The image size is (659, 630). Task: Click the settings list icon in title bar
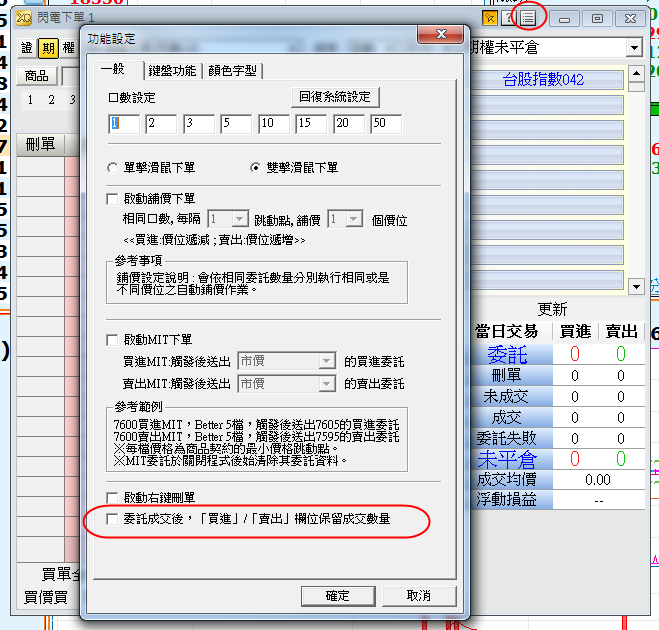tap(528, 17)
